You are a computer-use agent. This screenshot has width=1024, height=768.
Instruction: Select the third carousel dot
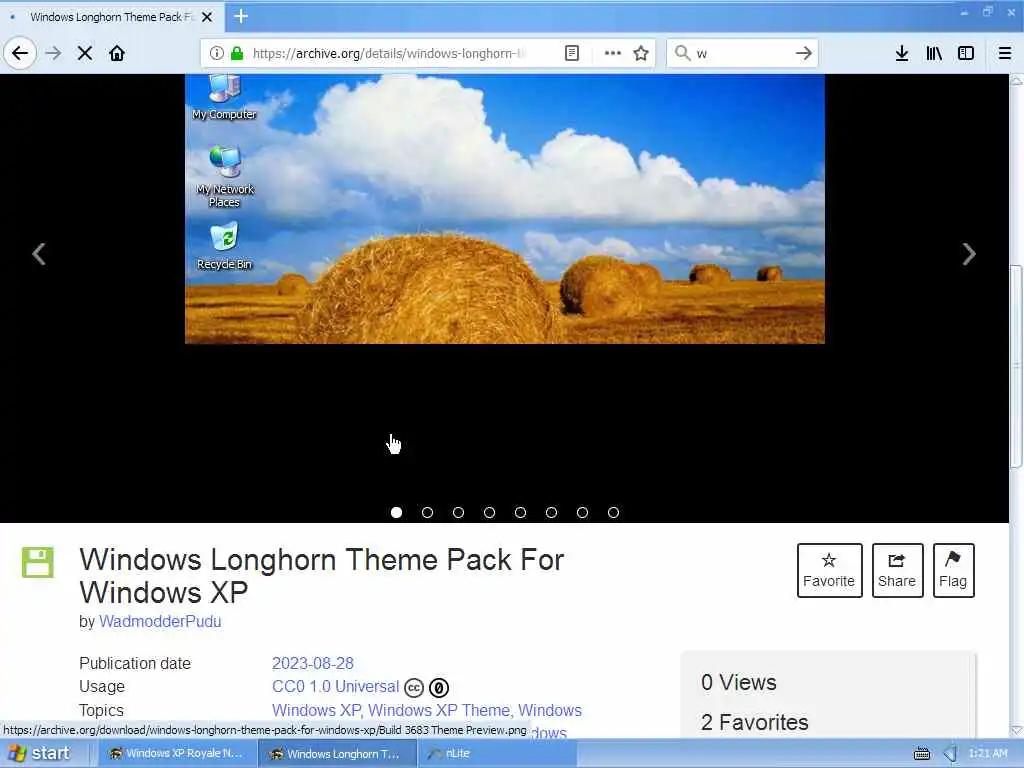click(x=458, y=513)
